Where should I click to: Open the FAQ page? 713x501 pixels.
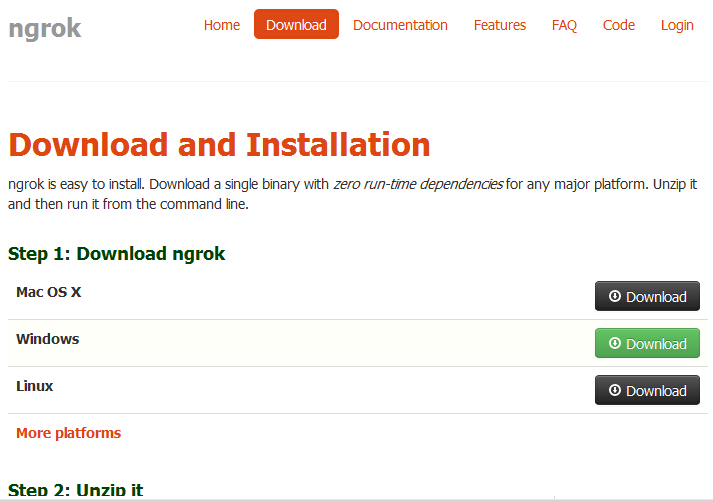click(564, 25)
